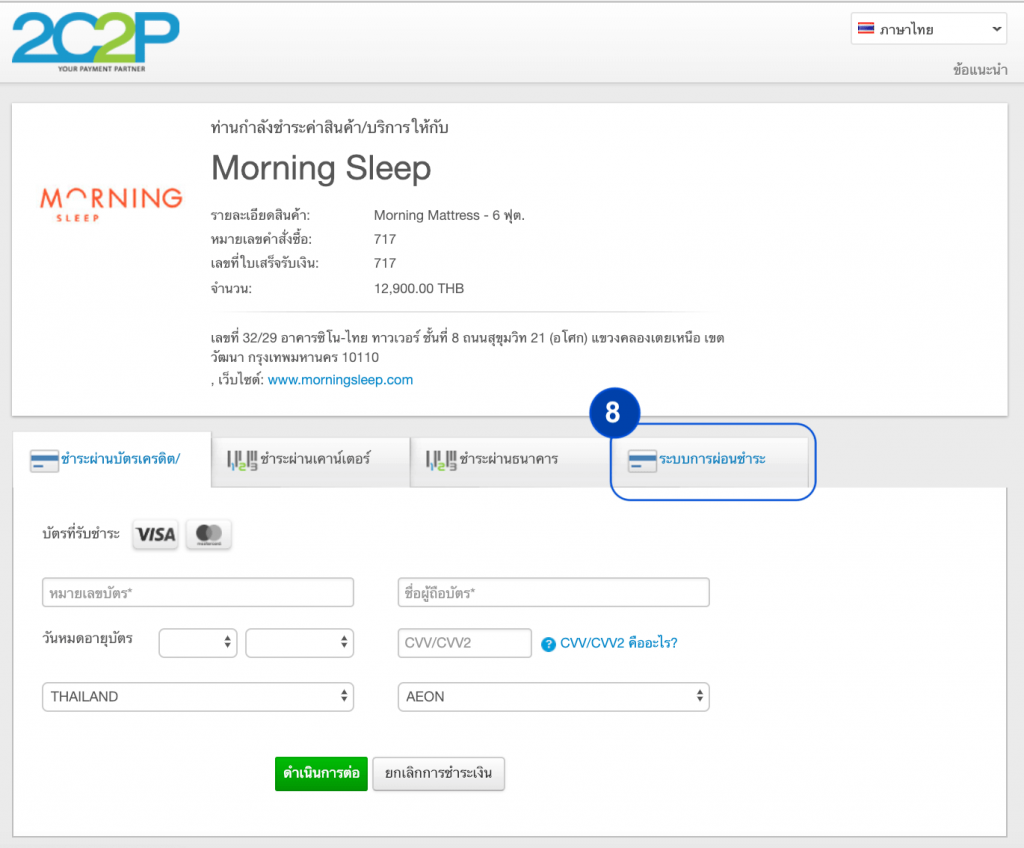Focus the หมายเลขบัตร card number field

pos(198,593)
